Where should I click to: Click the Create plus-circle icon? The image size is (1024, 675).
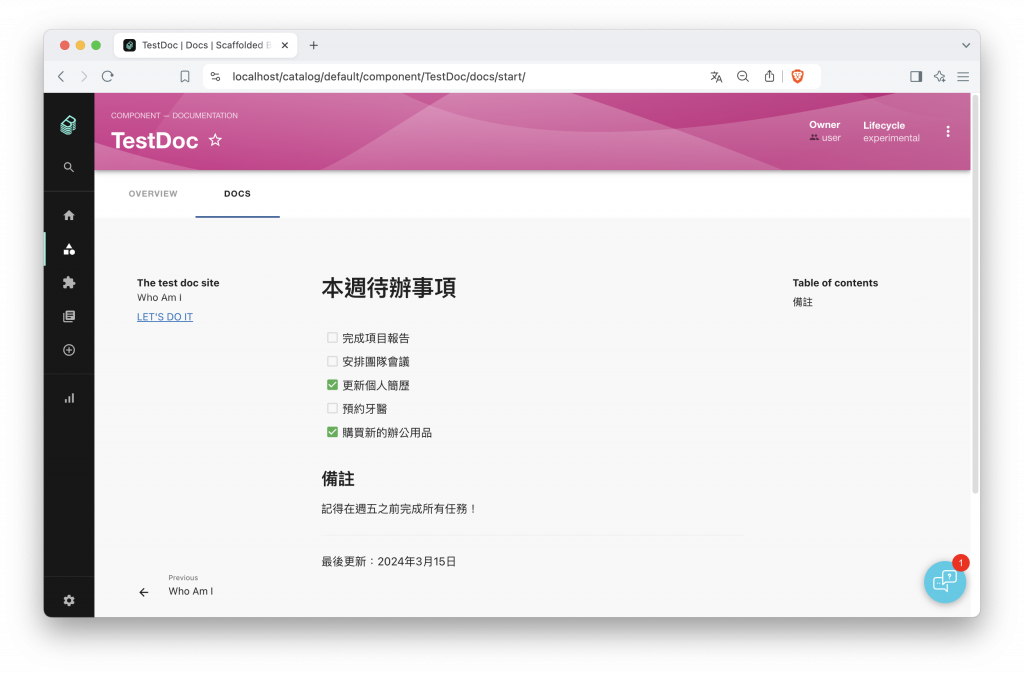[69, 350]
